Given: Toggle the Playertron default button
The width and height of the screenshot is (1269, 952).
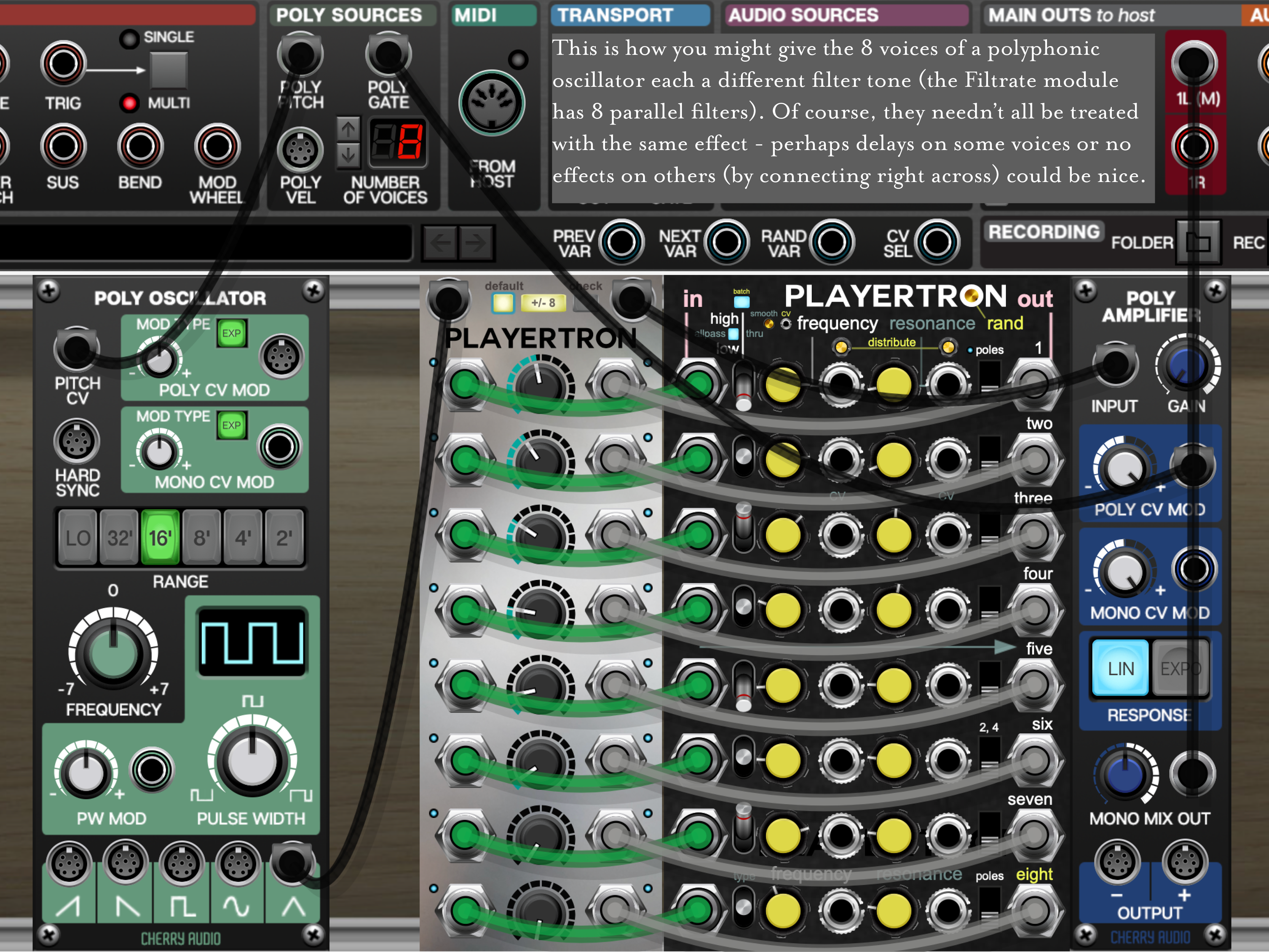Looking at the screenshot, I should point(503,303).
